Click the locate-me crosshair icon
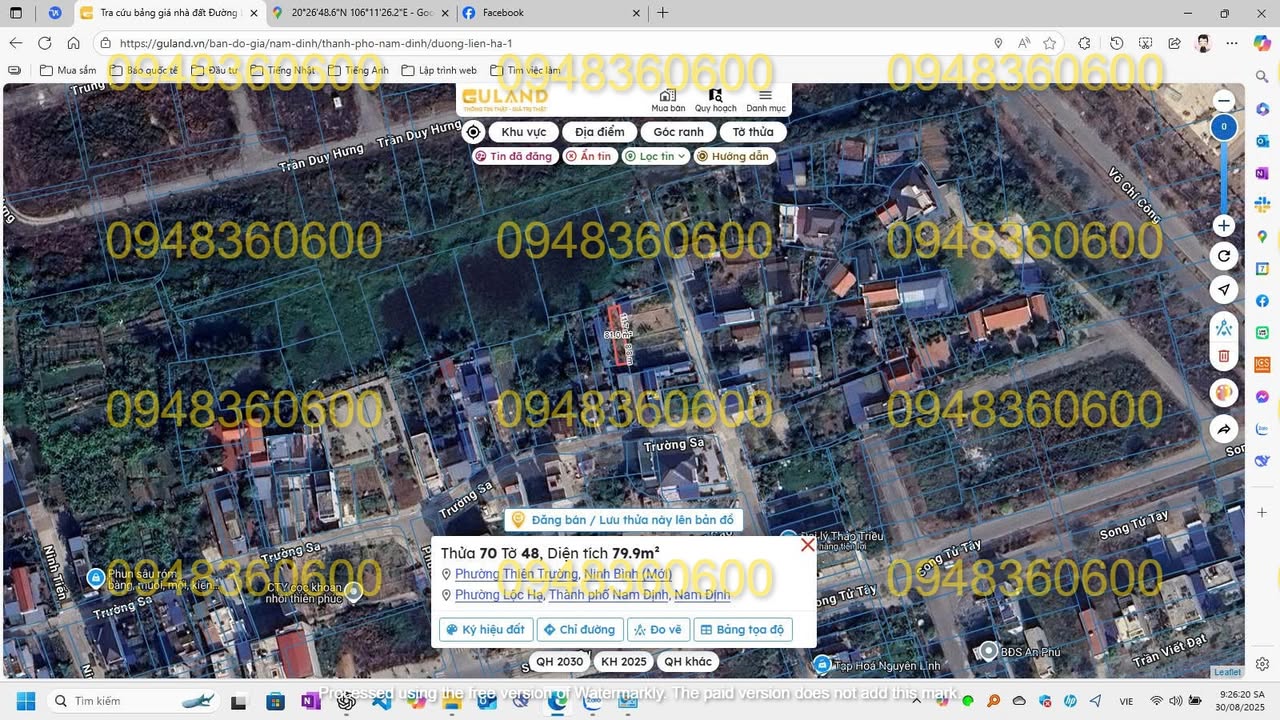Image resolution: width=1280 pixels, height=720 pixels. coord(473,132)
